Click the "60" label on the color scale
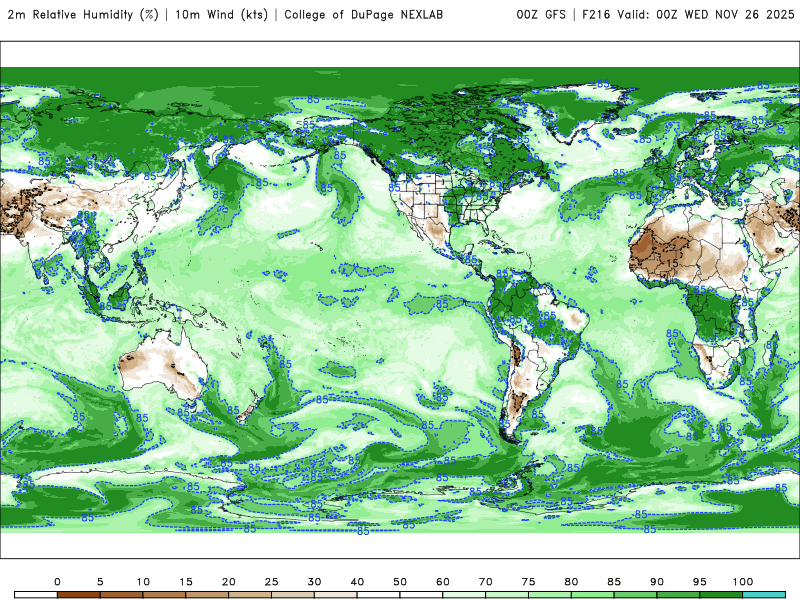 pyautogui.click(x=443, y=582)
